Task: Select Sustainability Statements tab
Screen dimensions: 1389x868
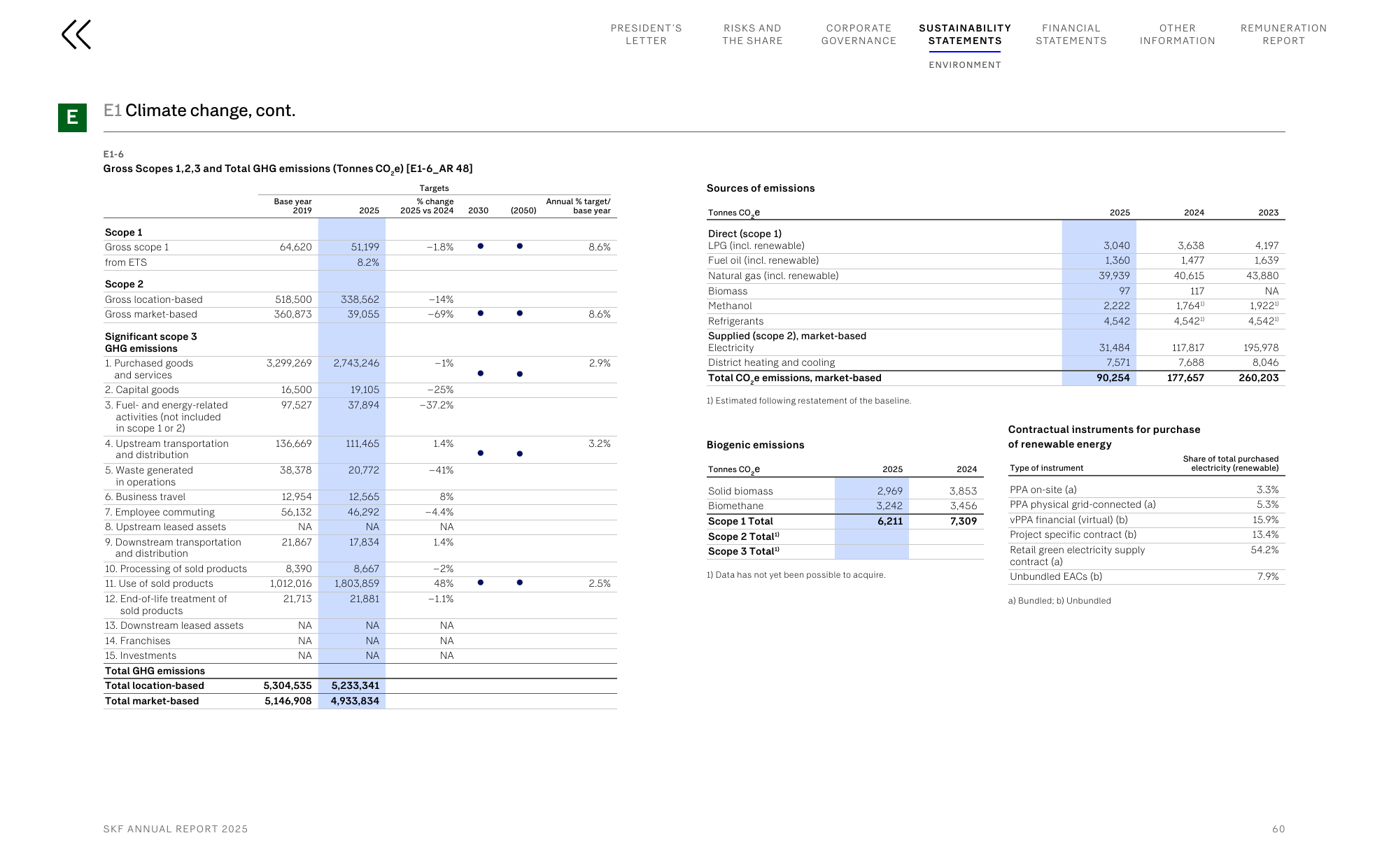Action: coord(965,34)
